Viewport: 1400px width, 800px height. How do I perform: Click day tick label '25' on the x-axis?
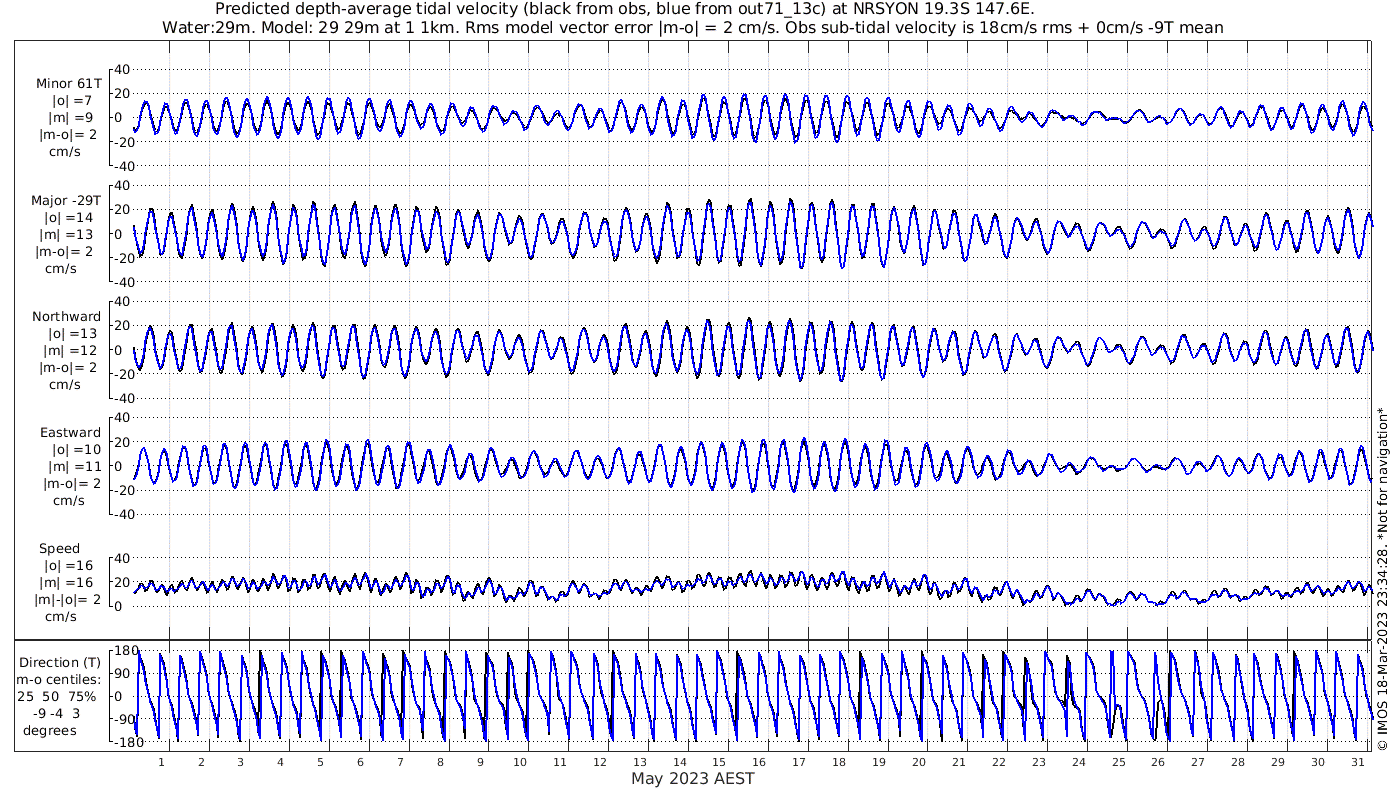point(1118,762)
